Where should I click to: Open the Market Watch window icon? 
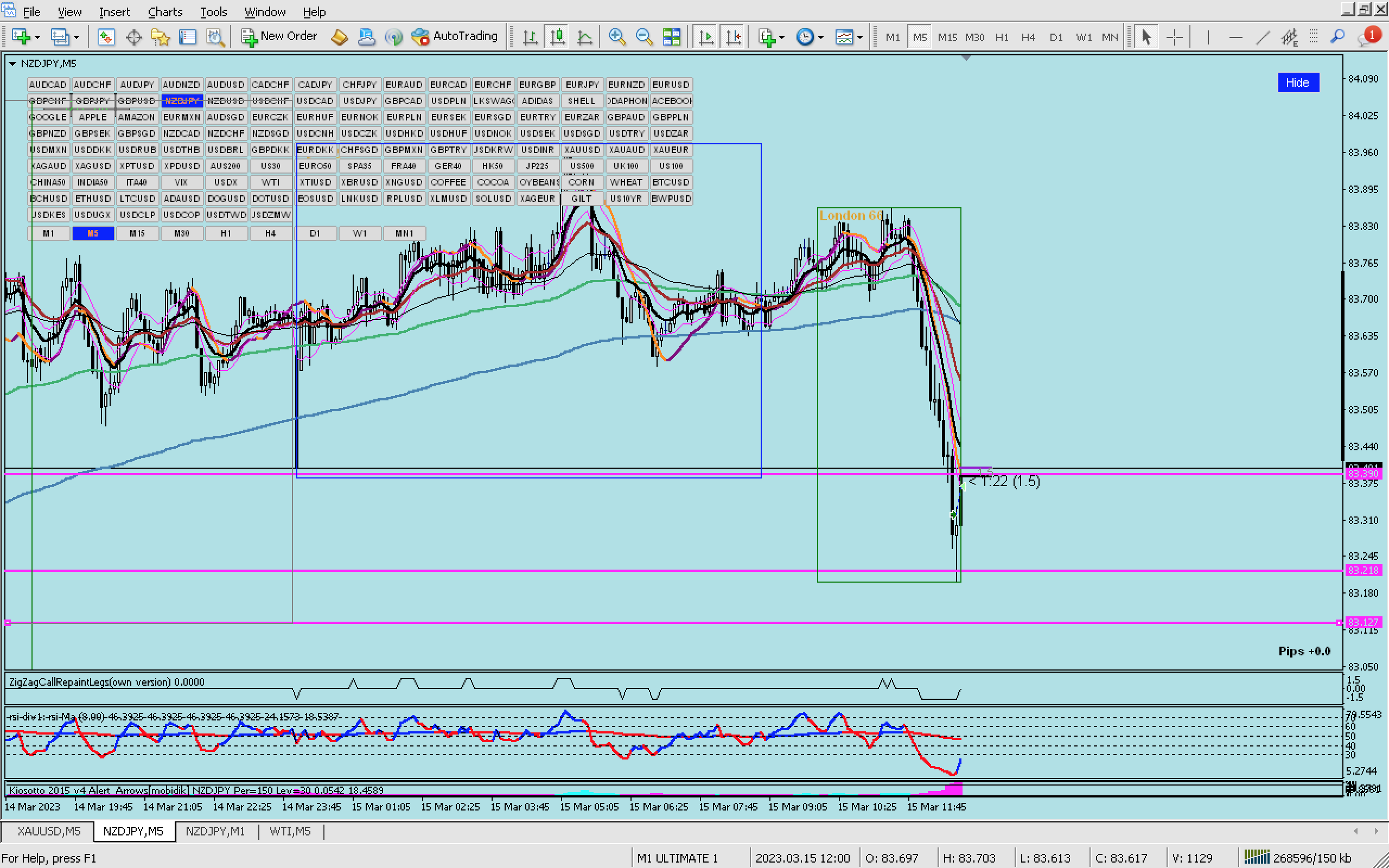click(106, 37)
